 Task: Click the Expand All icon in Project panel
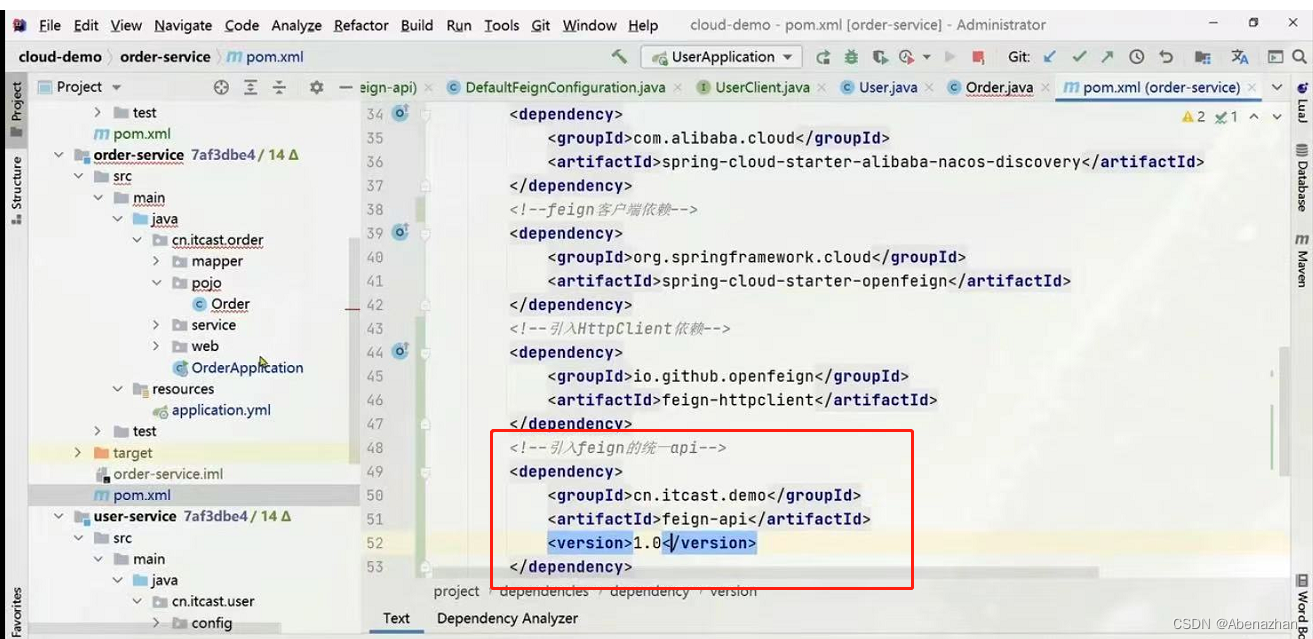pyautogui.click(x=251, y=87)
